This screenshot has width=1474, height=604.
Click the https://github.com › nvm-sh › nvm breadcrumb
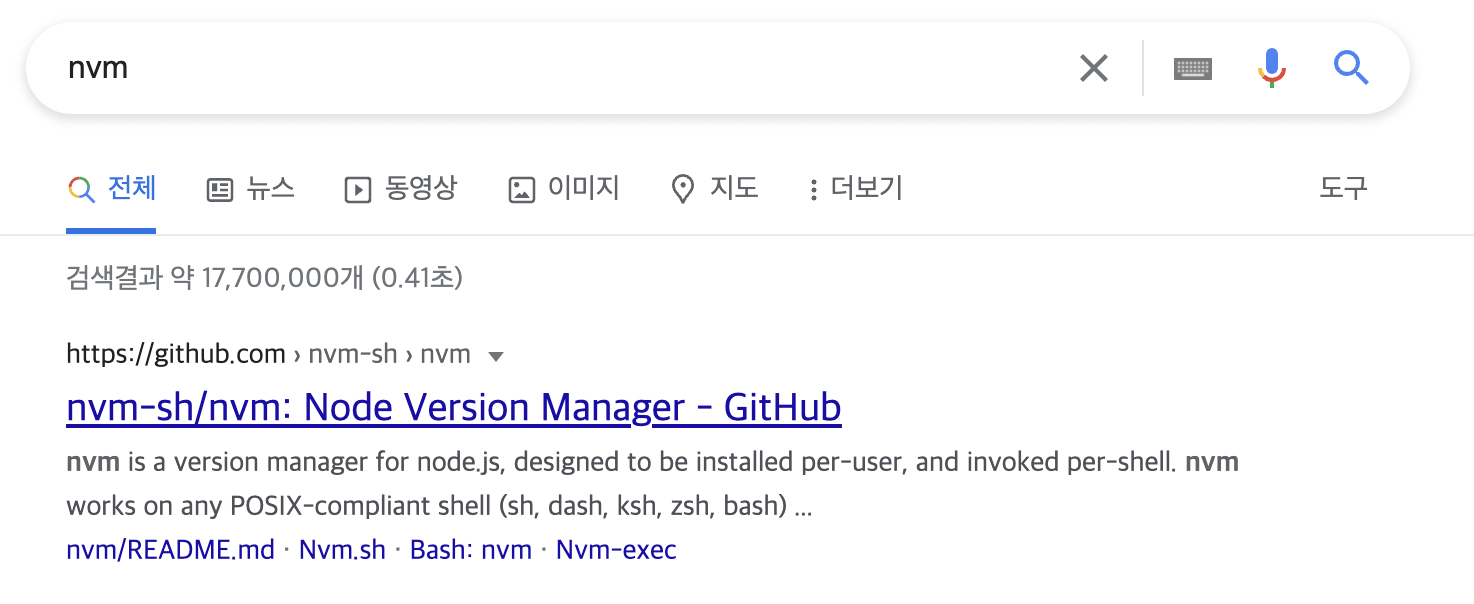pyautogui.click(x=268, y=354)
